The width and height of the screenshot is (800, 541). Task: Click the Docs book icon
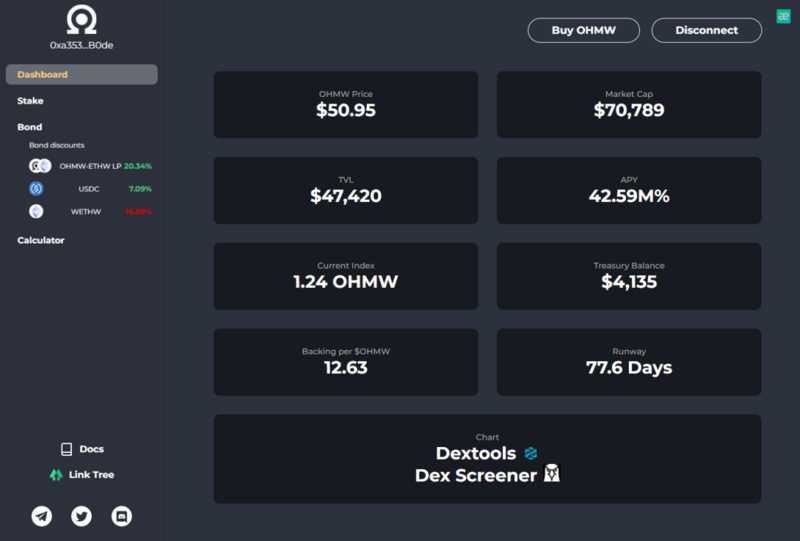66,449
